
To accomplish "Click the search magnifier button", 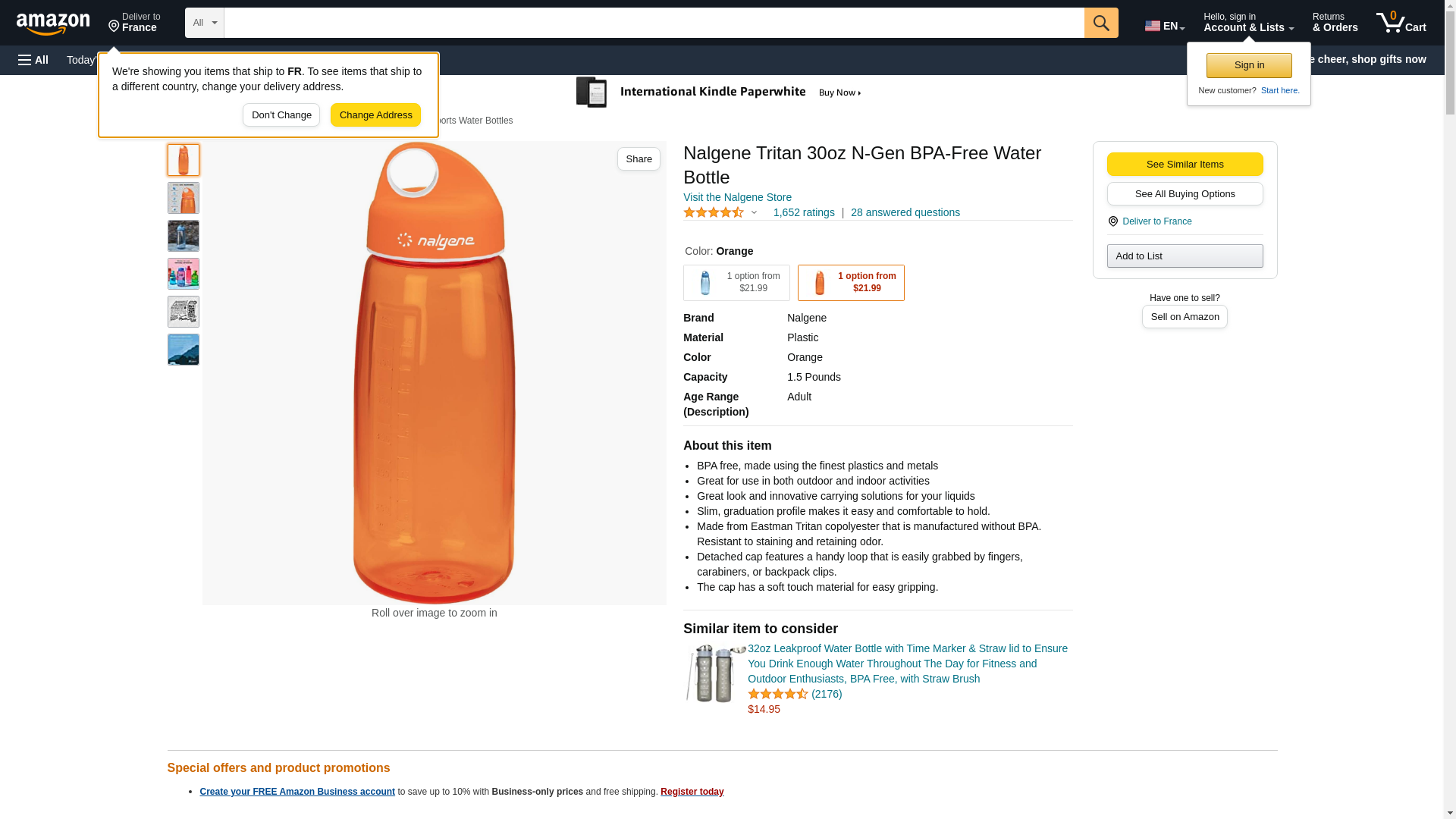I will tap(1100, 23).
